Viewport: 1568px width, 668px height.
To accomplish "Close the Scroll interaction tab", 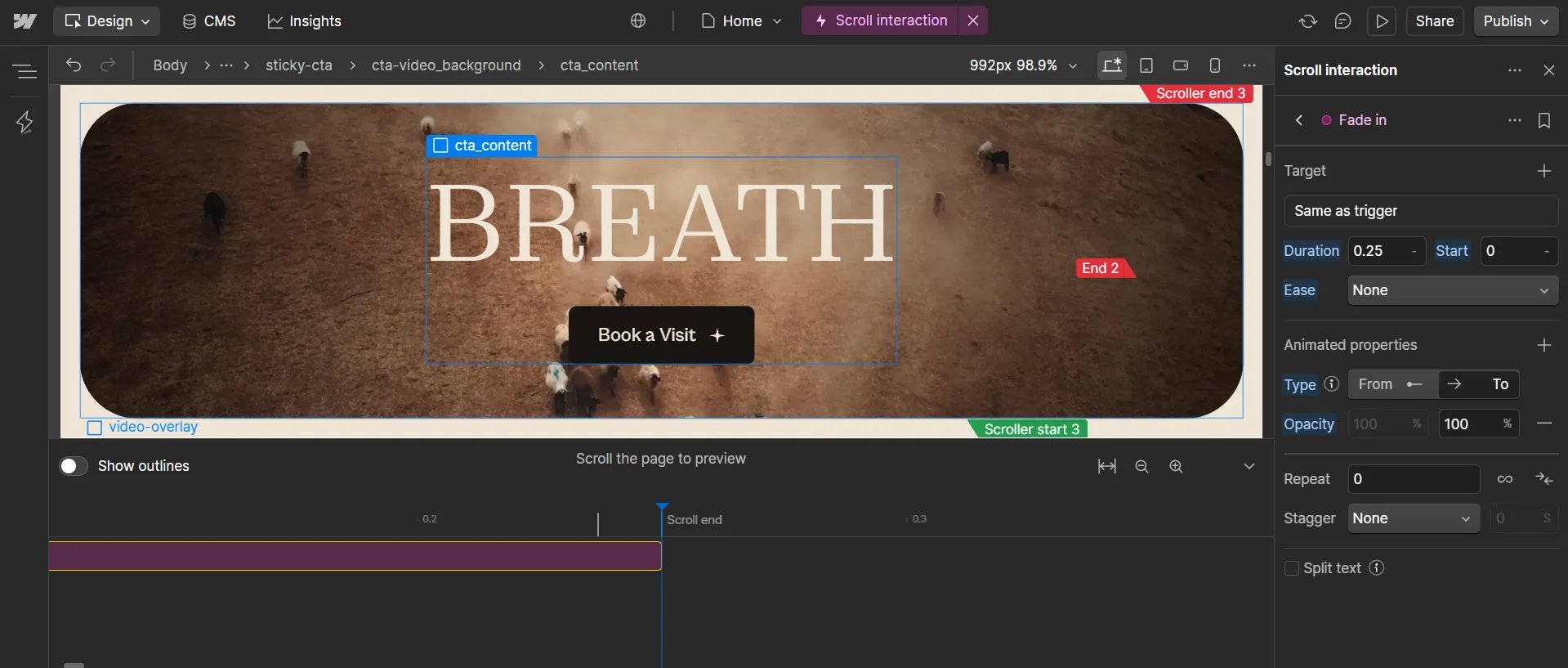I will click(973, 20).
